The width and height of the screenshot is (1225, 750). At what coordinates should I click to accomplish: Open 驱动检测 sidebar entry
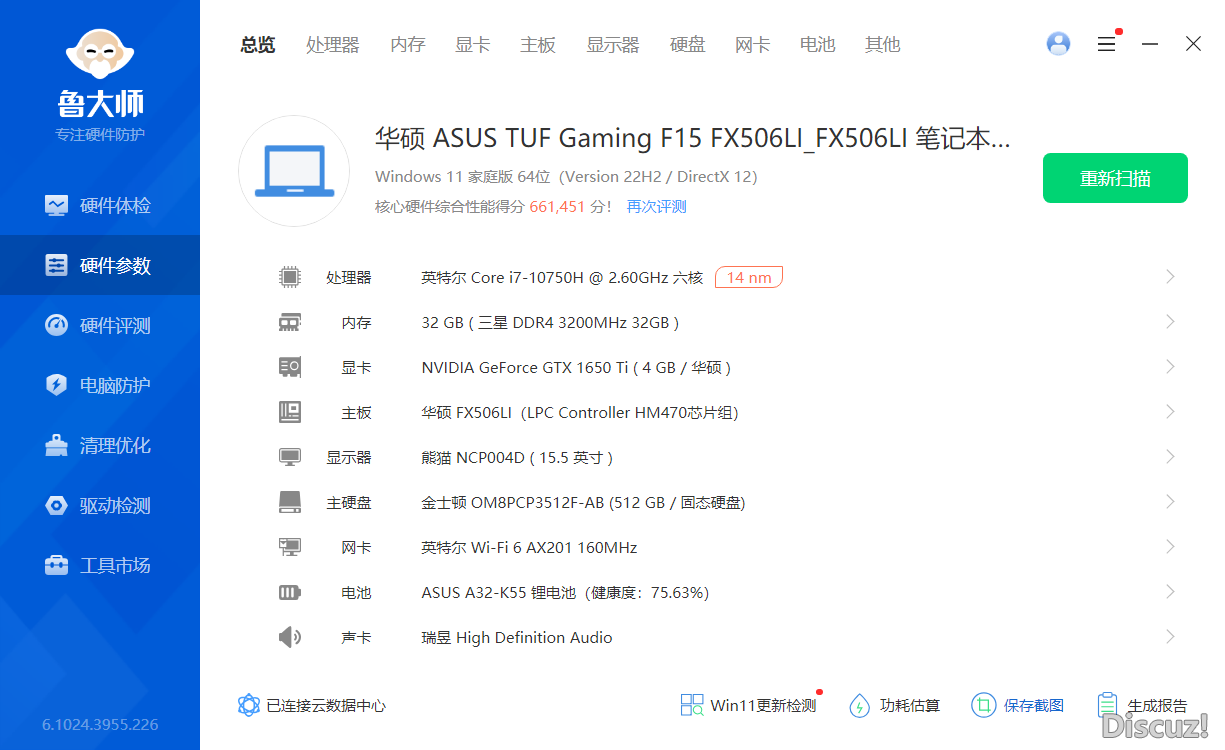100,505
